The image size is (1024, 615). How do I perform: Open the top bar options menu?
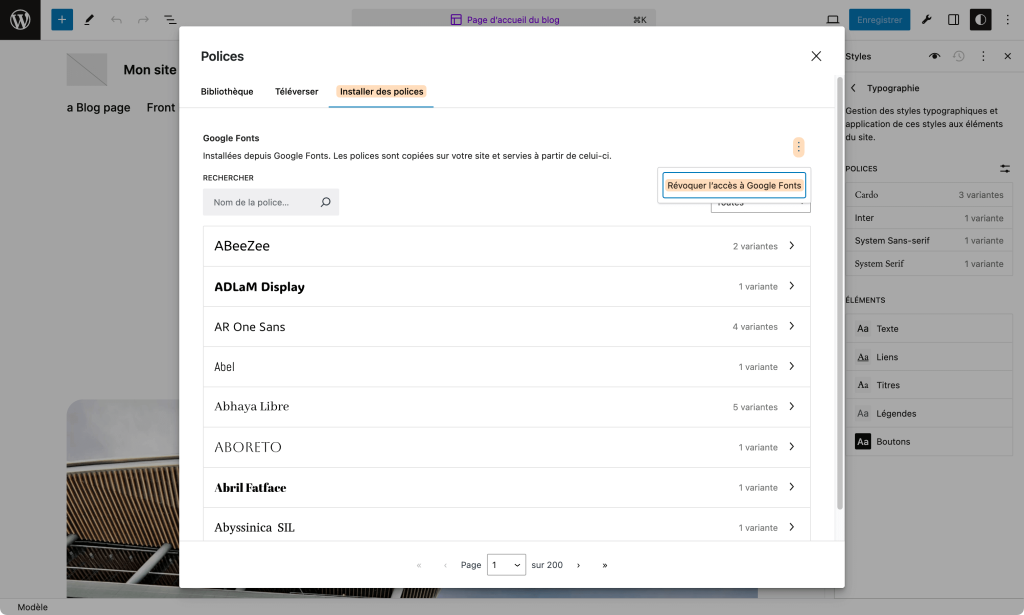pos(1008,20)
